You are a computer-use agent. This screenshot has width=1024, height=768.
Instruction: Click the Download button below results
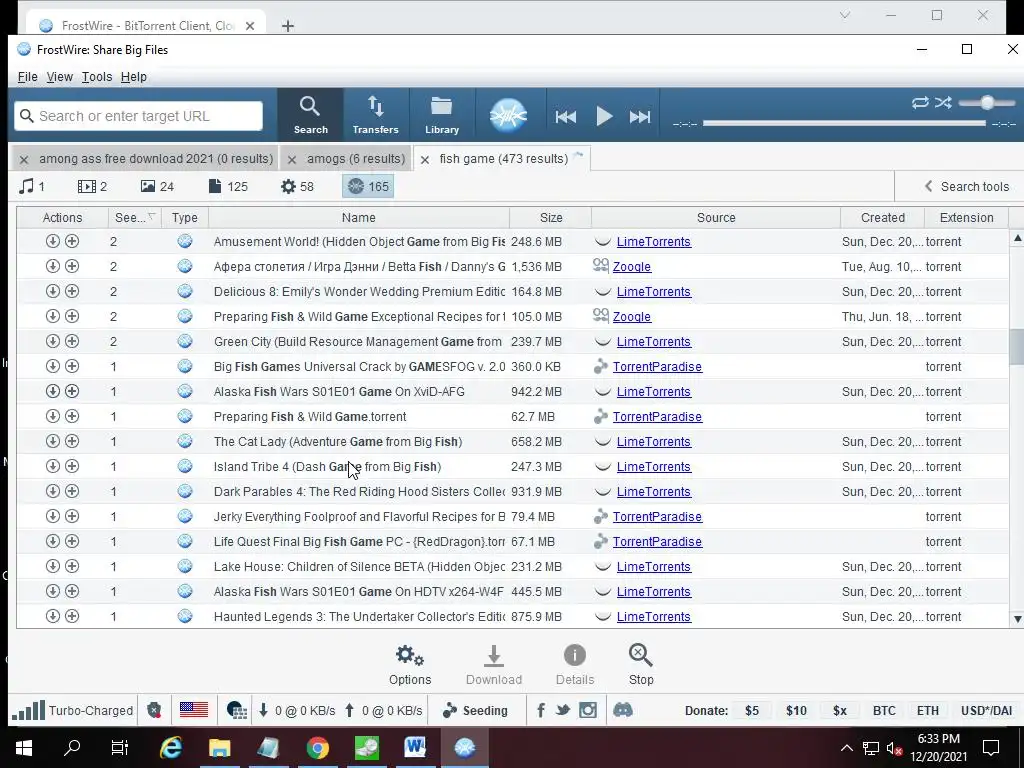click(x=494, y=665)
